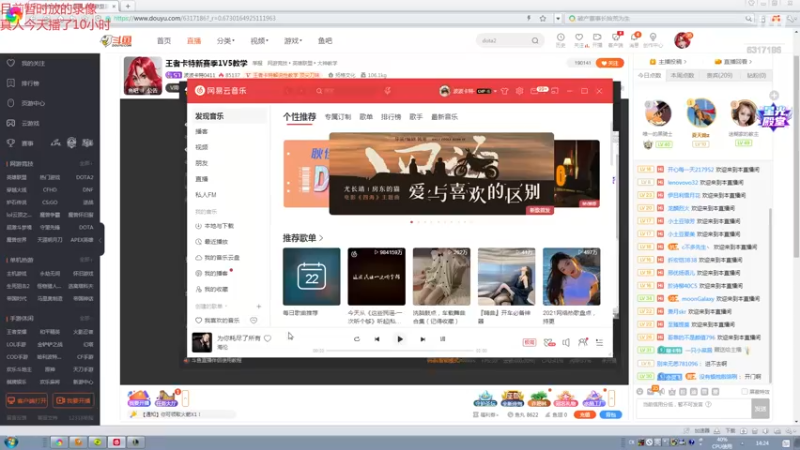
Task: Enable the 屏蔽特效 checkbox in chat
Action: pos(745,391)
